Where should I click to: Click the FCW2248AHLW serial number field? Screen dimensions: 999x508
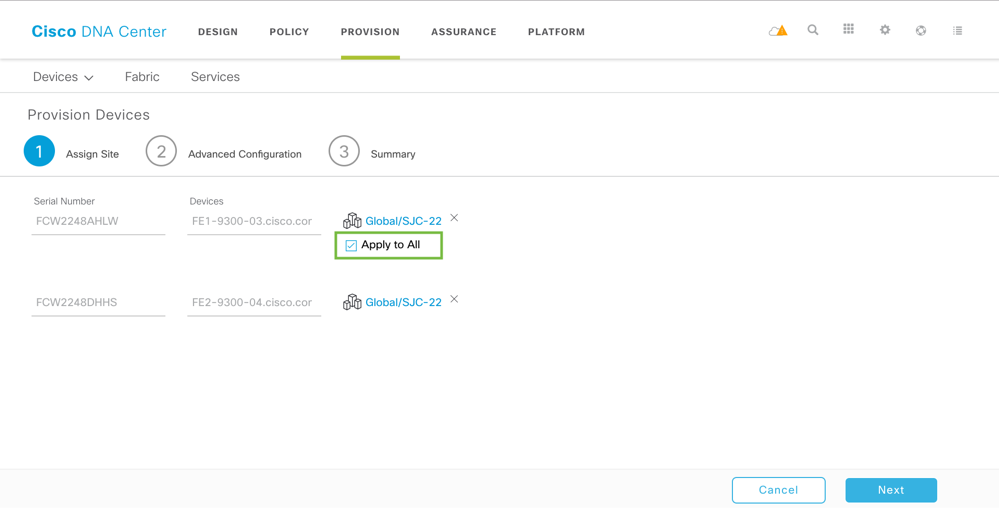pyautogui.click(x=98, y=222)
